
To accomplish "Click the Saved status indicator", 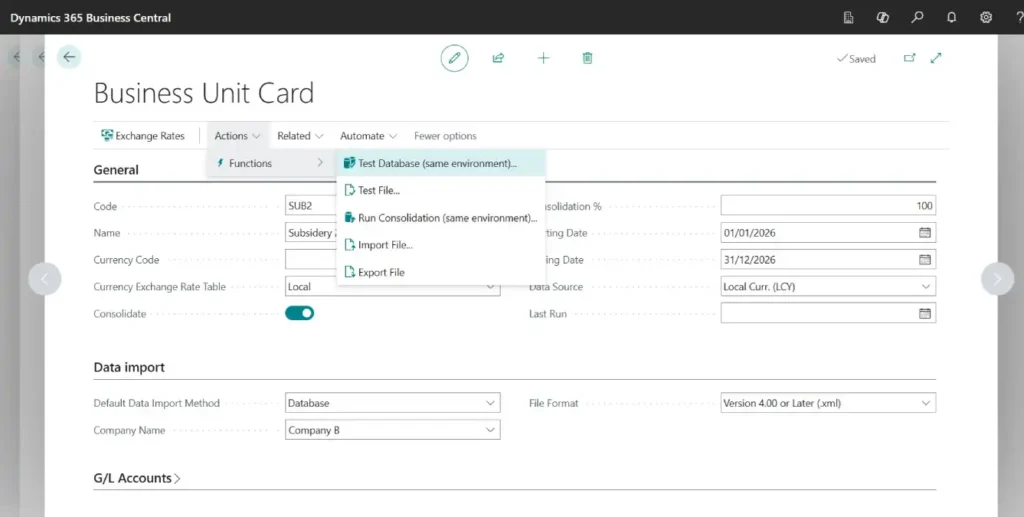I will click(x=856, y=59).
